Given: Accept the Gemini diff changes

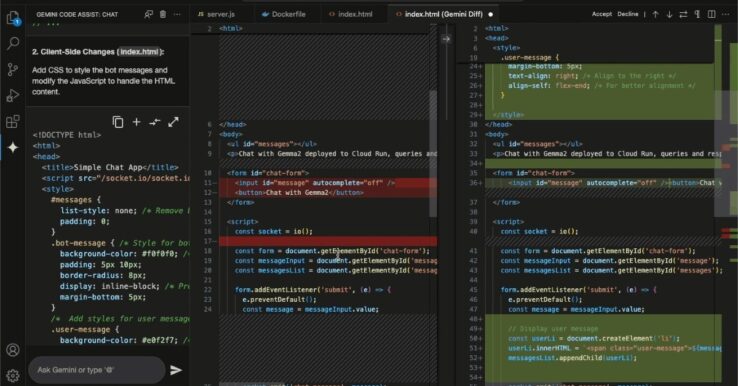Looking at the screenshot, I should (x=602, y=14).
